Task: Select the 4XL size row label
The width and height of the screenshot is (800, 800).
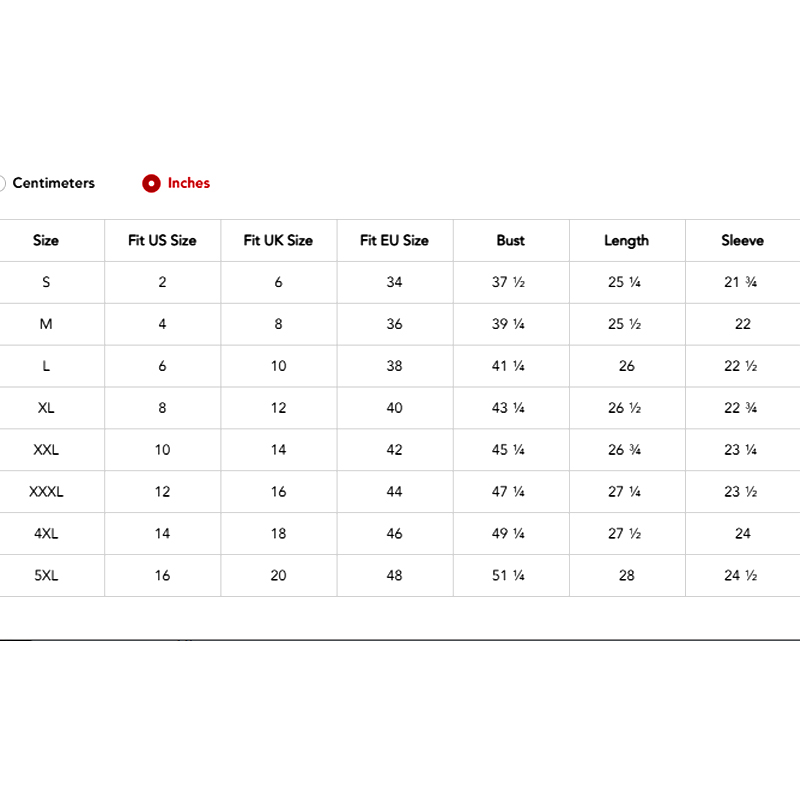Action: coord(46,534)
